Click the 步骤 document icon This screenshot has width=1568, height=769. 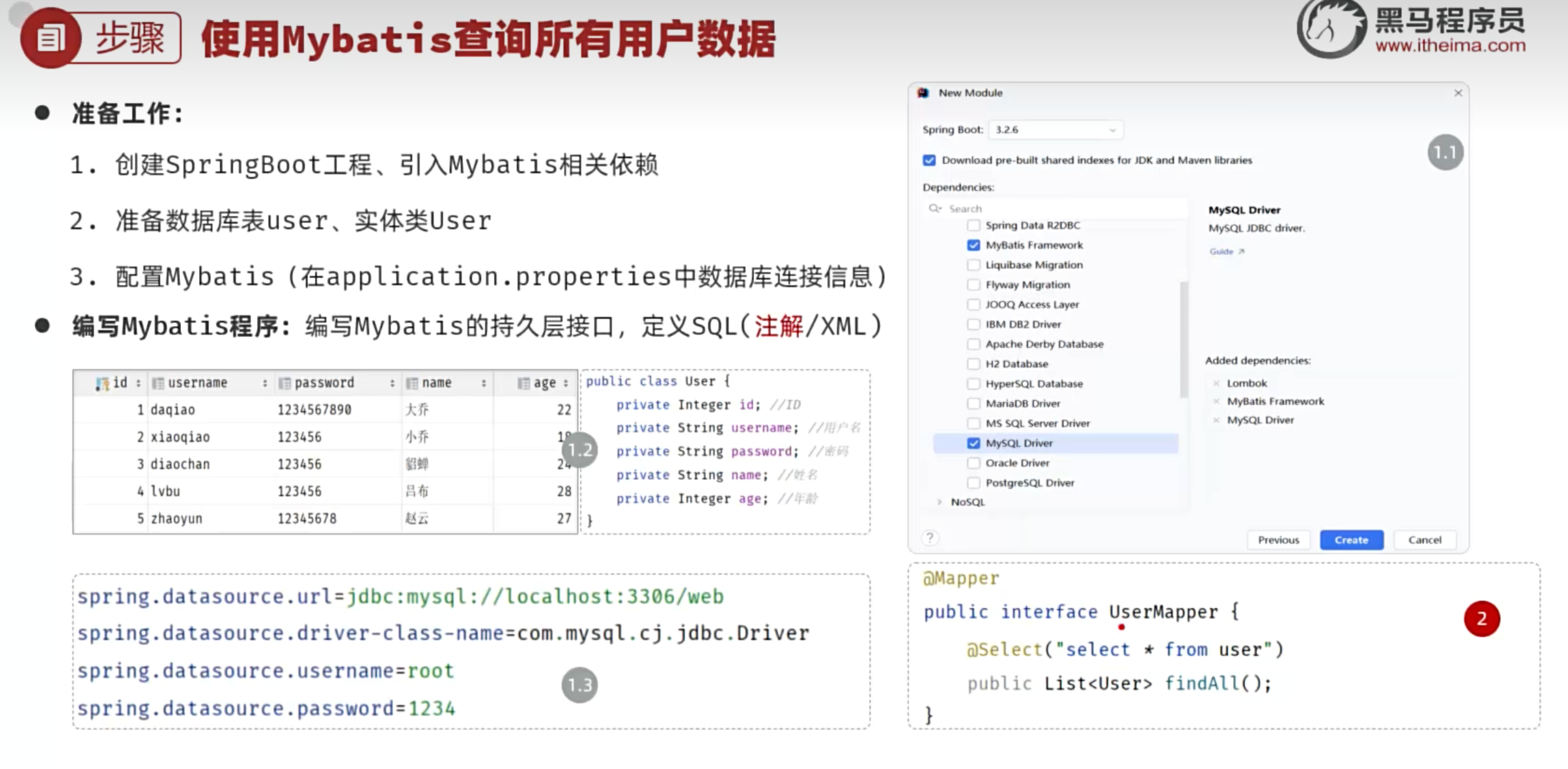coord(50,39)
